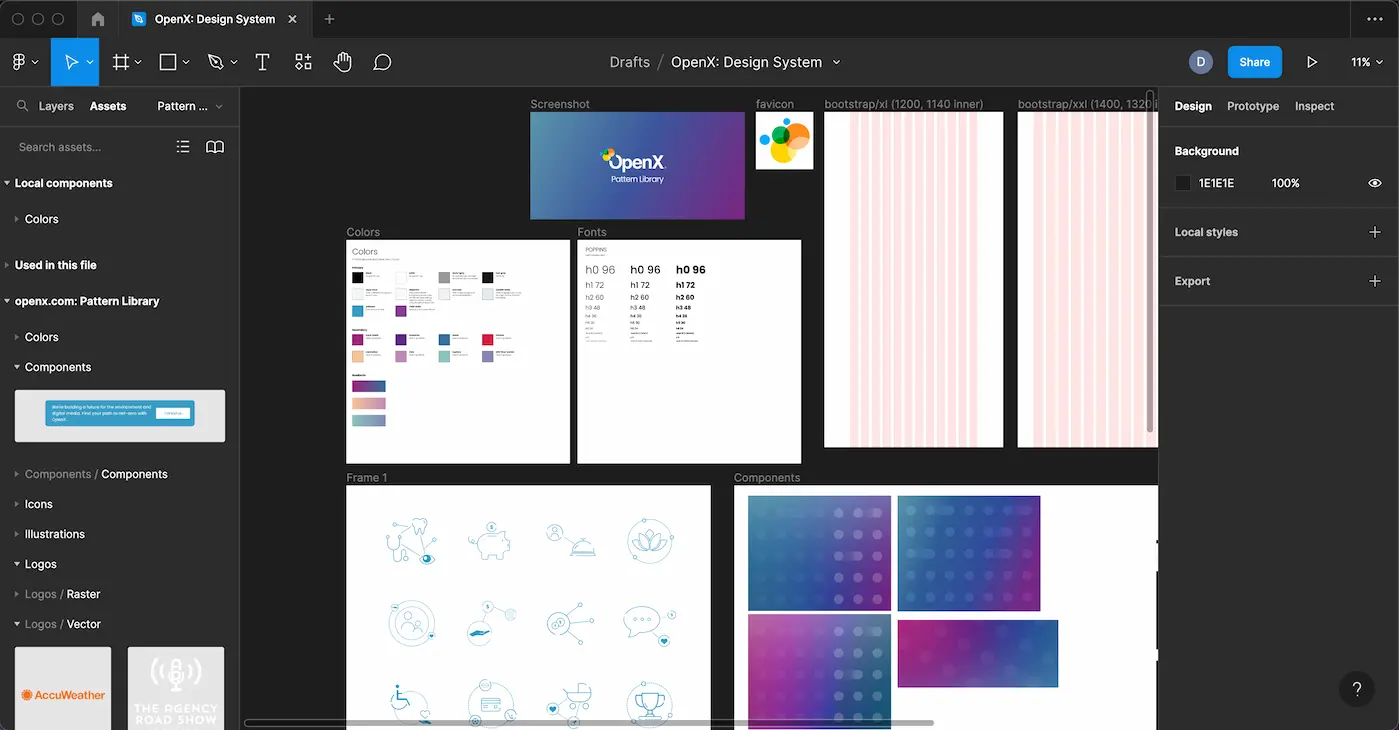Expand Used in this file section

7,265
